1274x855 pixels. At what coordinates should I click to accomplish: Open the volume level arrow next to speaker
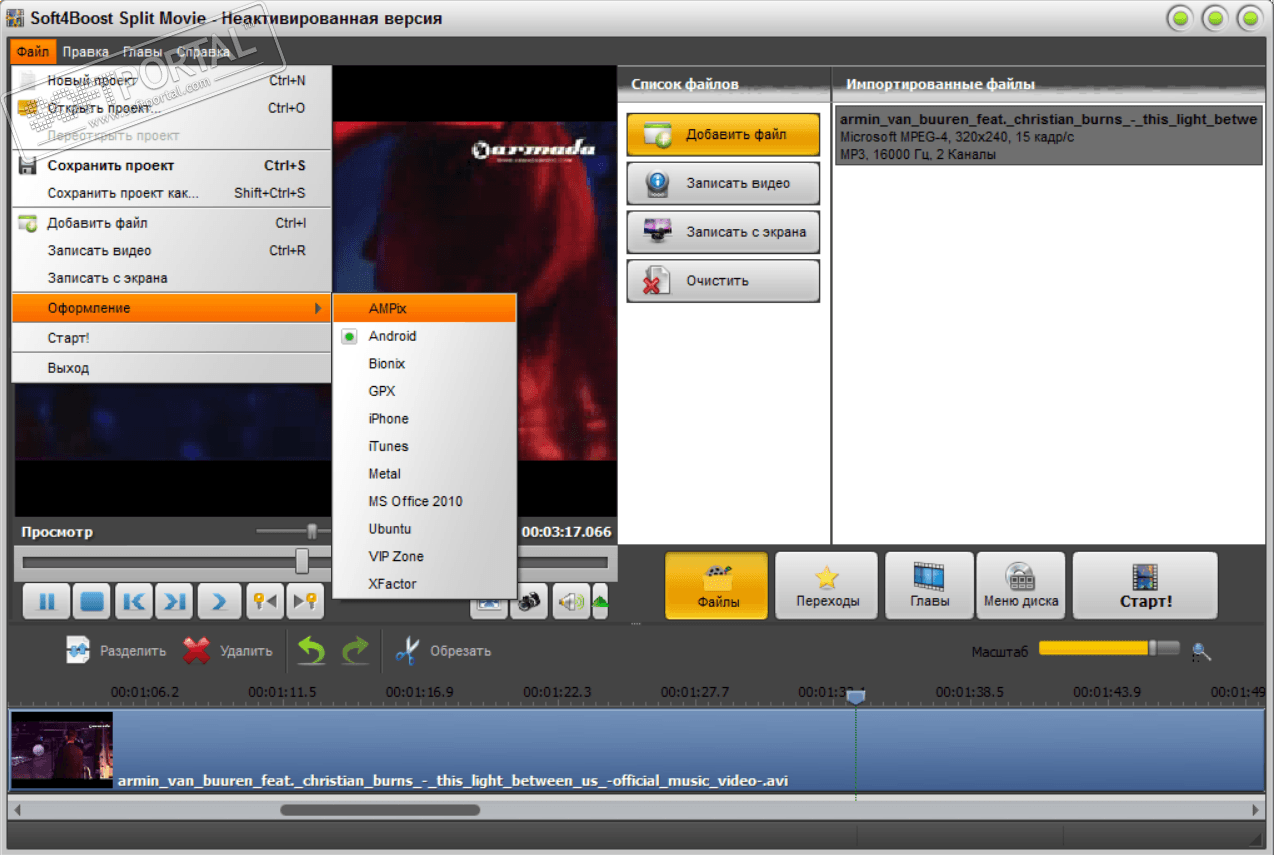[x=600, y=602]
